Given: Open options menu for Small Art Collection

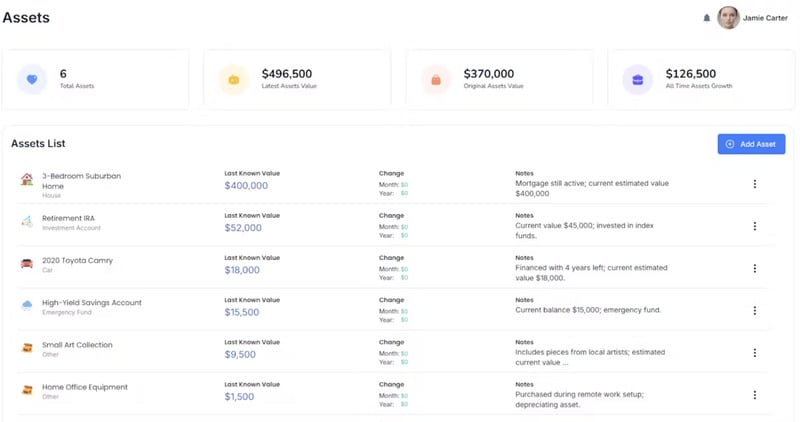Looking at the screenshot, I should tap(754, 352).
